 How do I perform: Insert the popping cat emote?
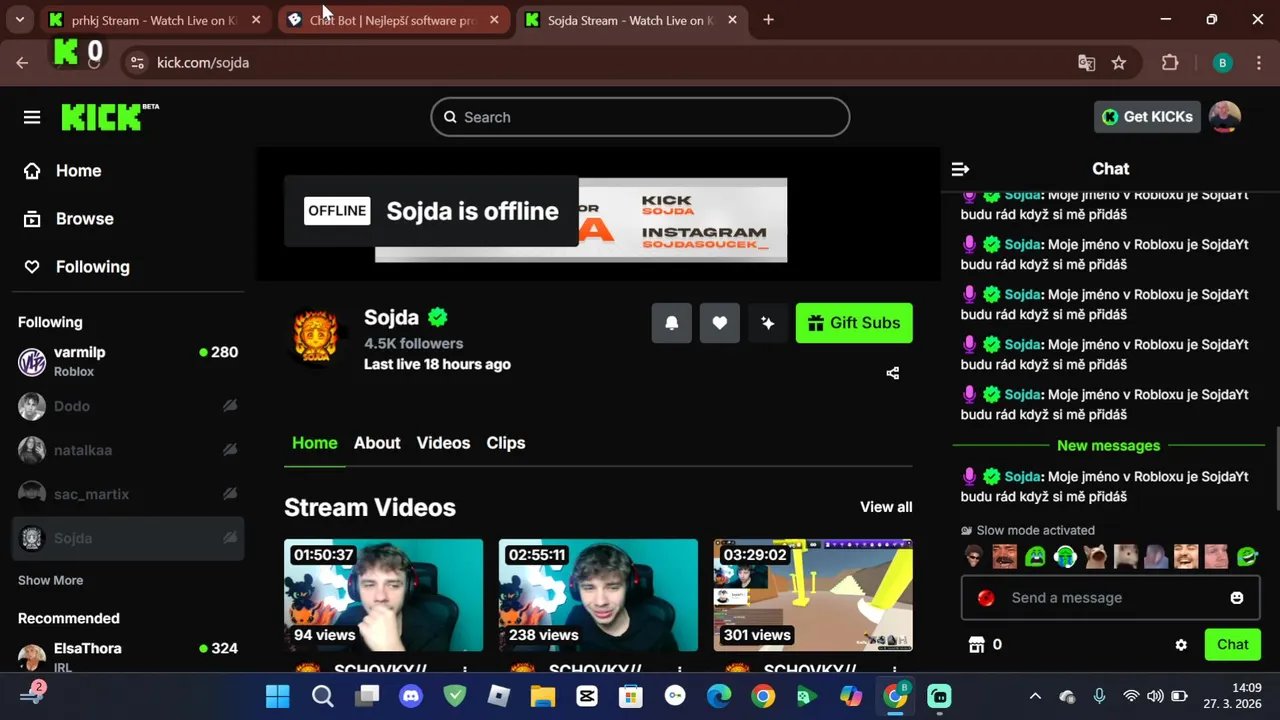click(1096, 557)
